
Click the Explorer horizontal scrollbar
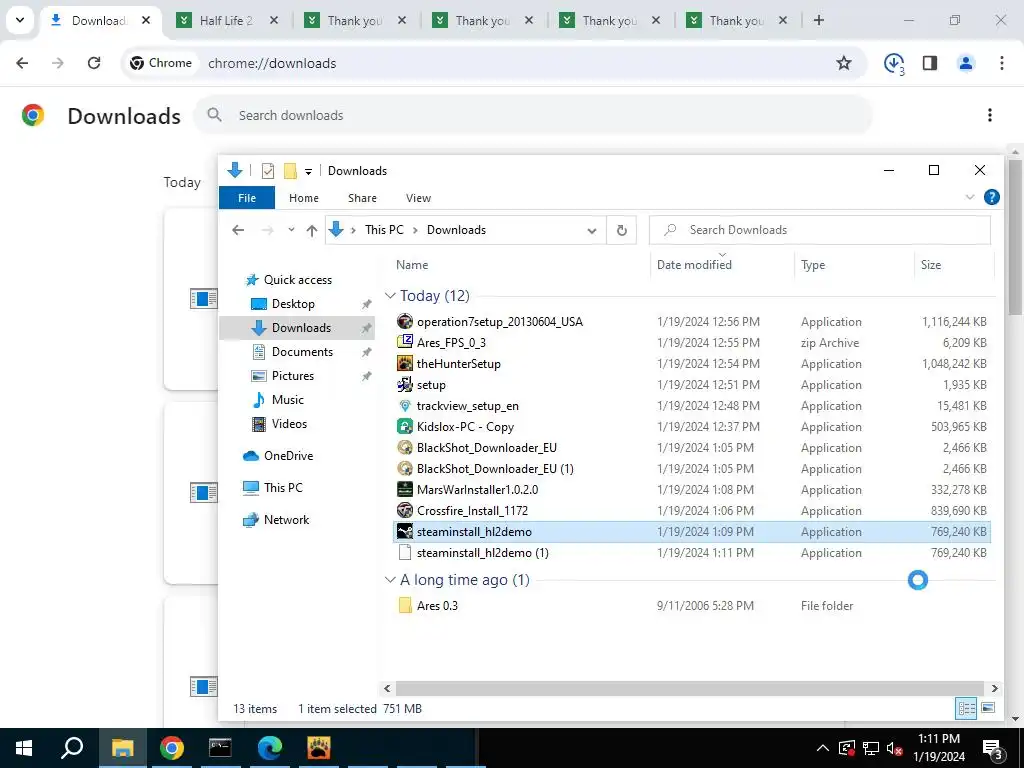pyautogui.click(x=690, y=688)
